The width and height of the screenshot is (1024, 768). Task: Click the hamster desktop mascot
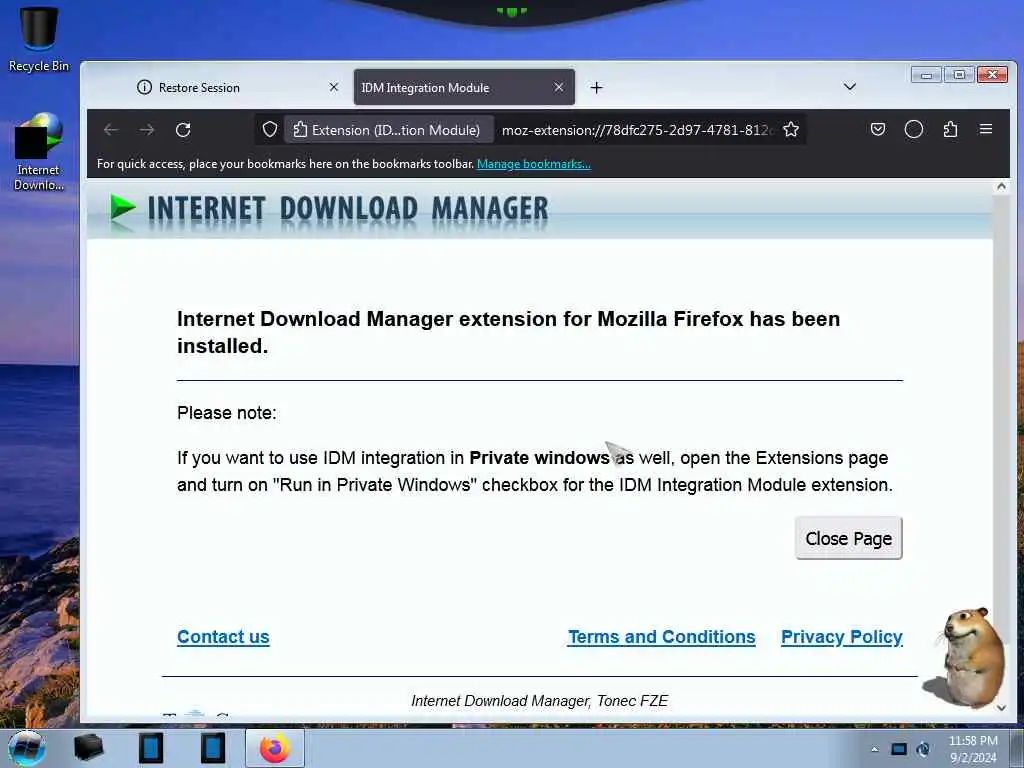(x=967, y=658)
